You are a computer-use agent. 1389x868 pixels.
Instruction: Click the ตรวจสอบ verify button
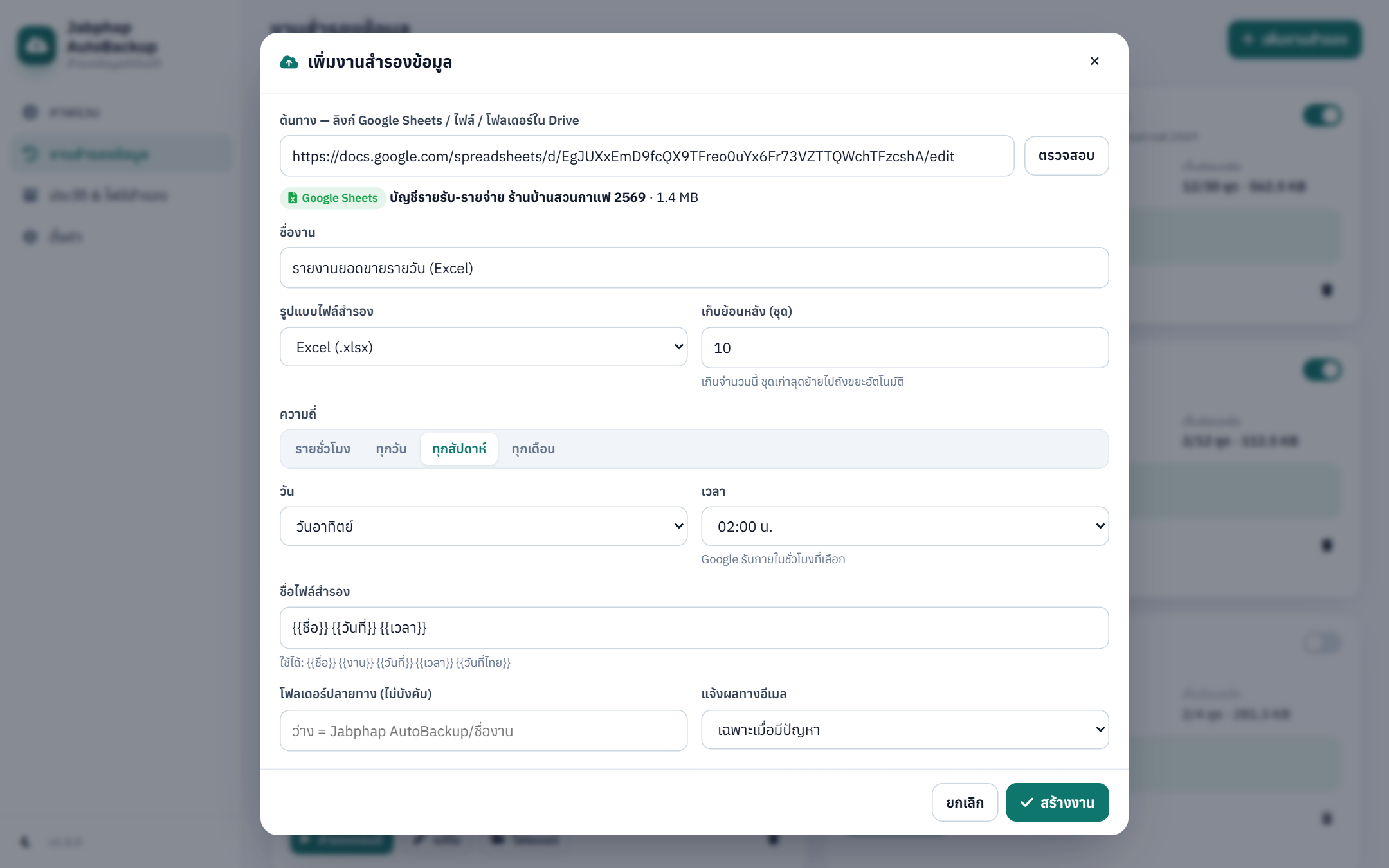click(x=1066, y=156)
